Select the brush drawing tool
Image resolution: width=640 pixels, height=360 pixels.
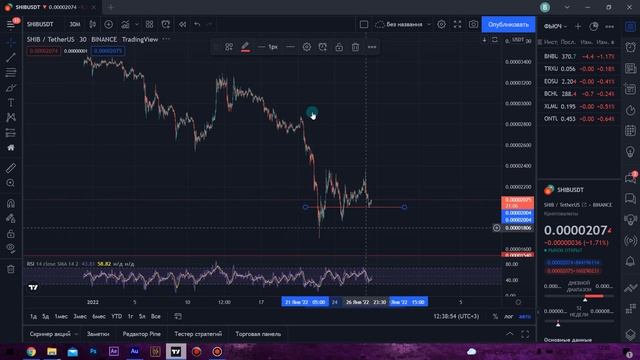[x=11, y=87]
